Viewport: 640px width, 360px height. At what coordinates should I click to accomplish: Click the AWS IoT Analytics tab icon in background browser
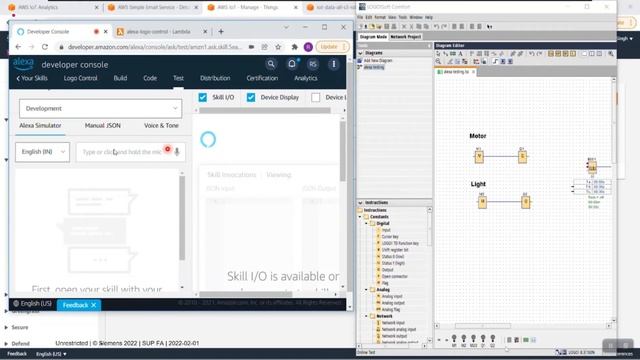[12, 7]
